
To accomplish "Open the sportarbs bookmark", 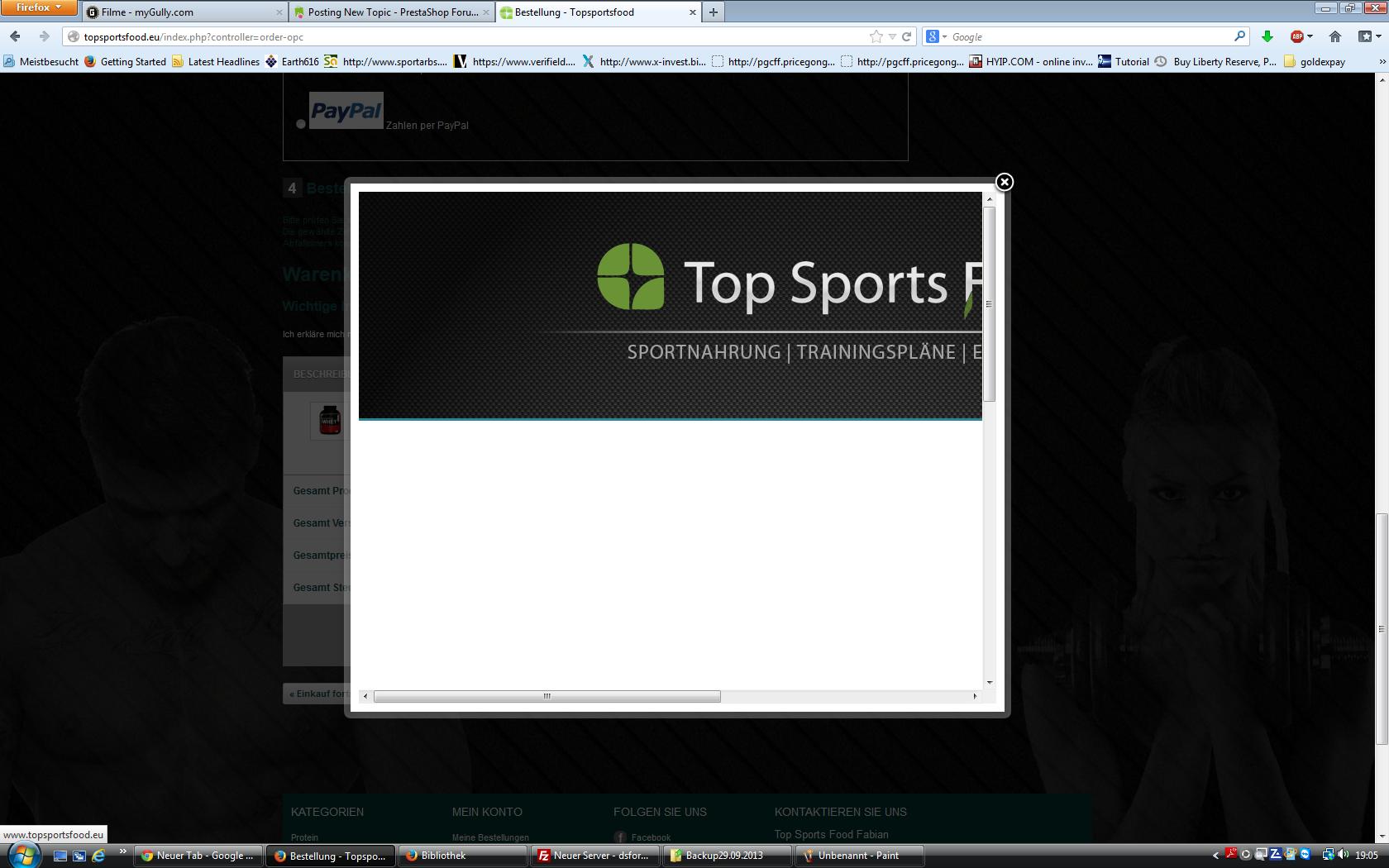I will [x=386, y=61].
